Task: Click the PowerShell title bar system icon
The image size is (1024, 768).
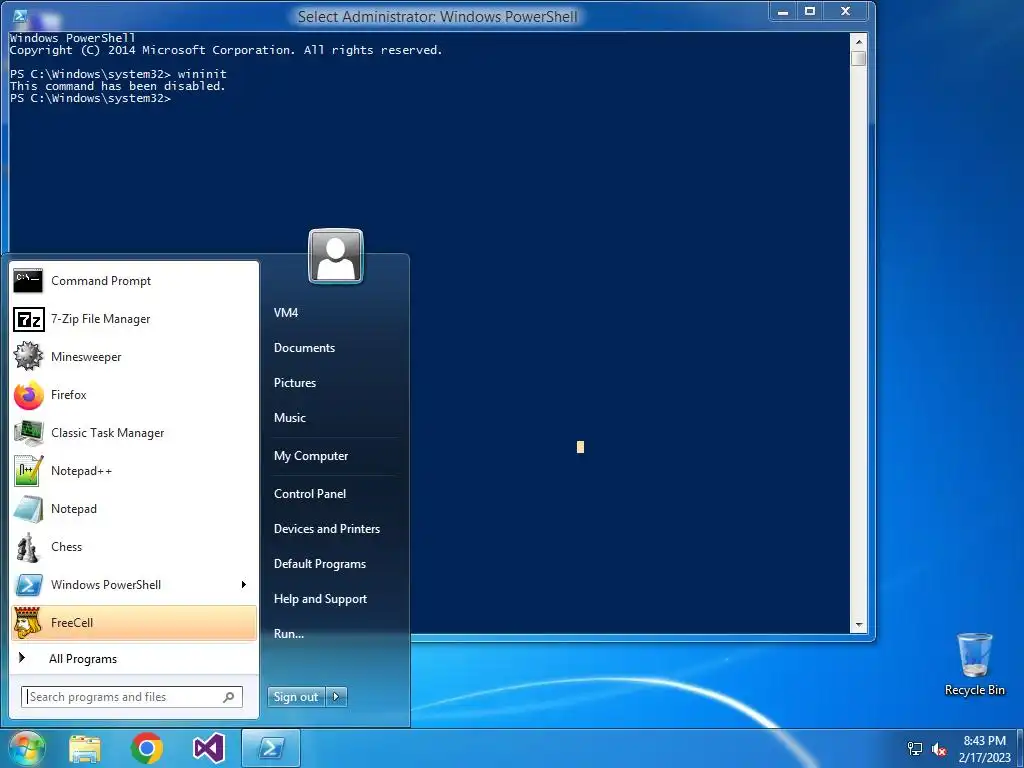Action: click(x=20, y=16)
